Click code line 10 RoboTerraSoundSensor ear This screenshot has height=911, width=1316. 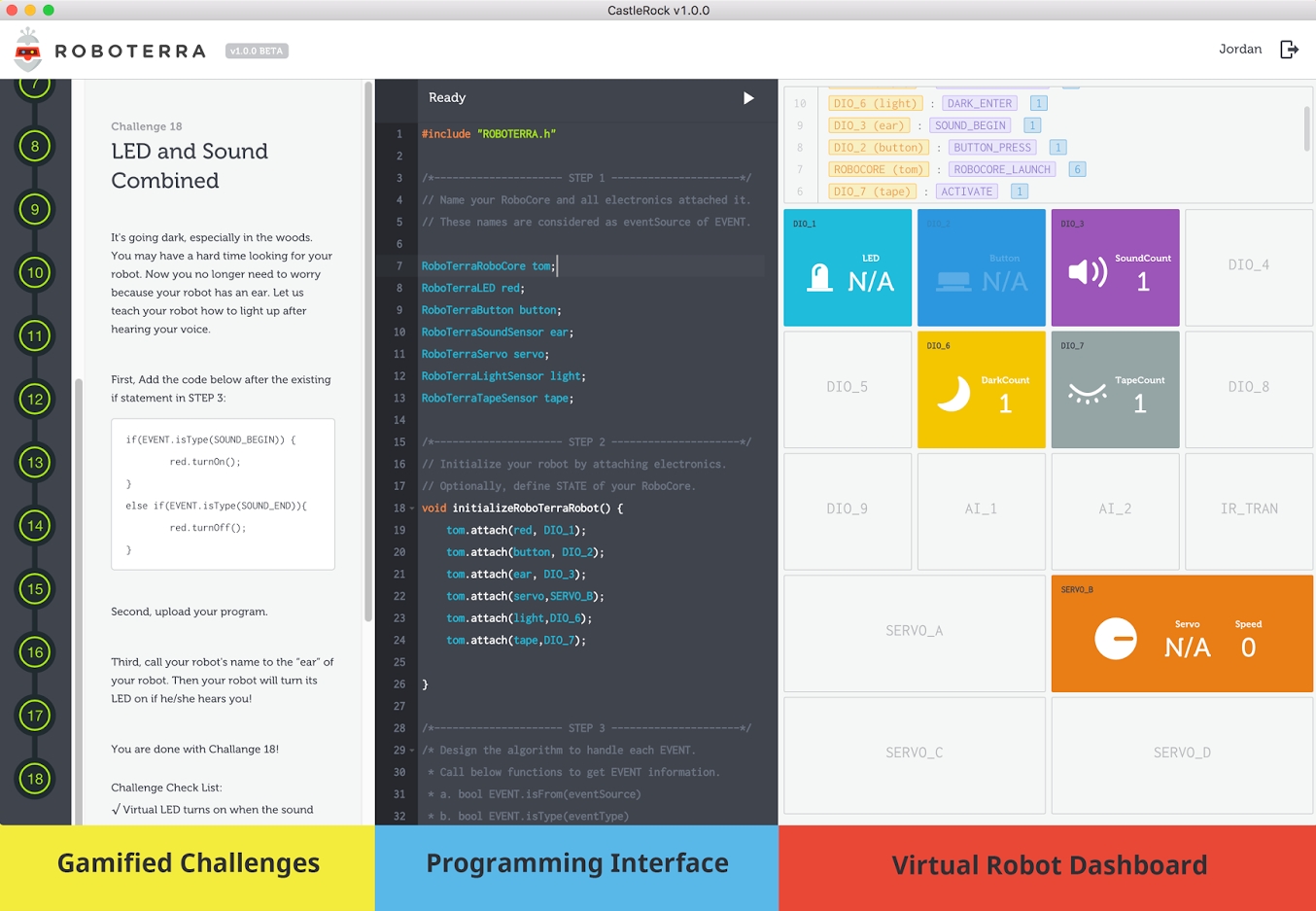click(x=498, y=333)
